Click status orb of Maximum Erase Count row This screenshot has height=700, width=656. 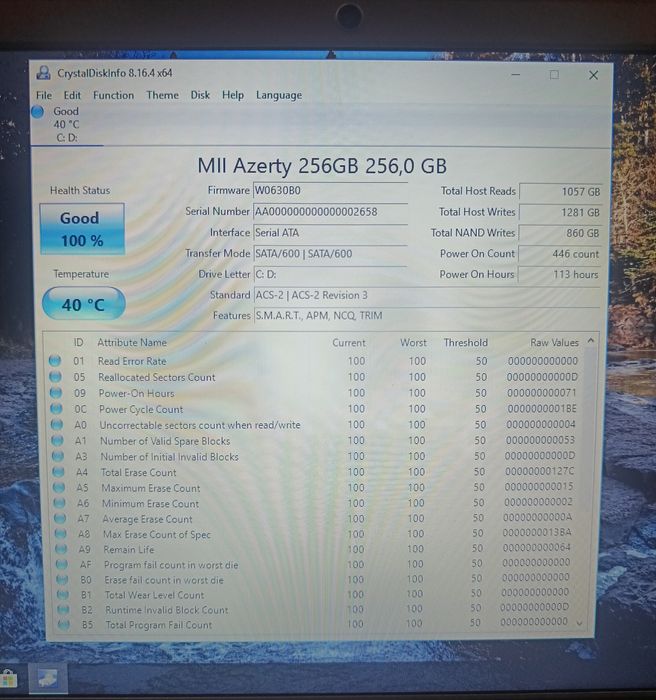58,488
